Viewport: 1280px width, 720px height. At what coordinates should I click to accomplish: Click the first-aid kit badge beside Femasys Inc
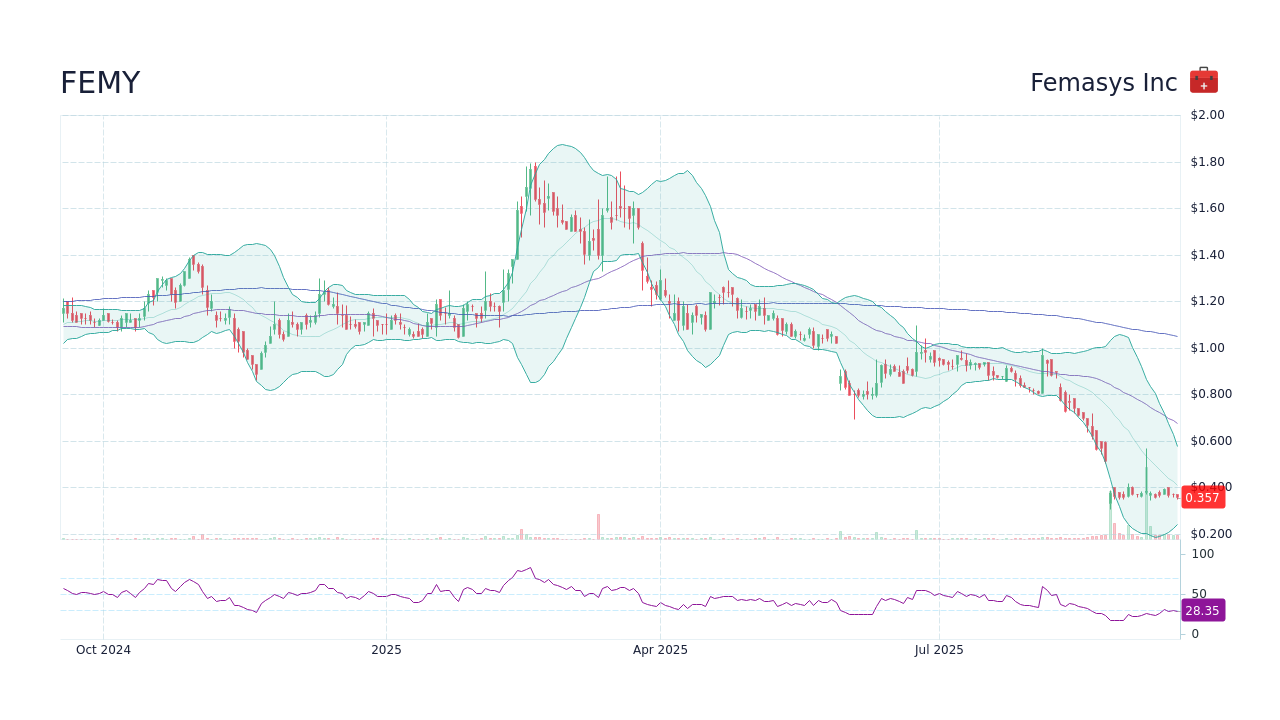(1204, 79)
